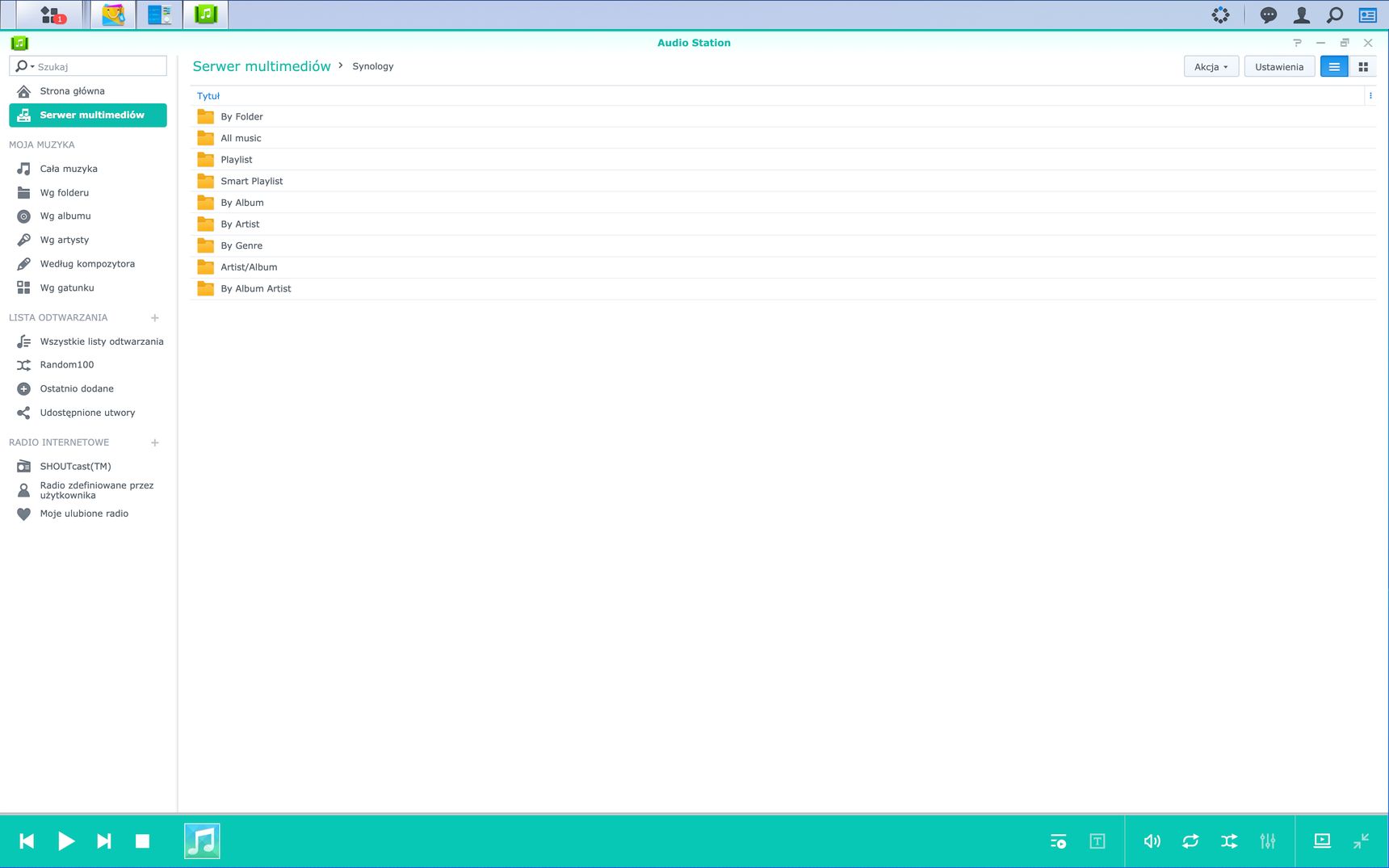Open Wszystkie listy odtwarzania
The image size is (1389, 868).
(88, 342)
